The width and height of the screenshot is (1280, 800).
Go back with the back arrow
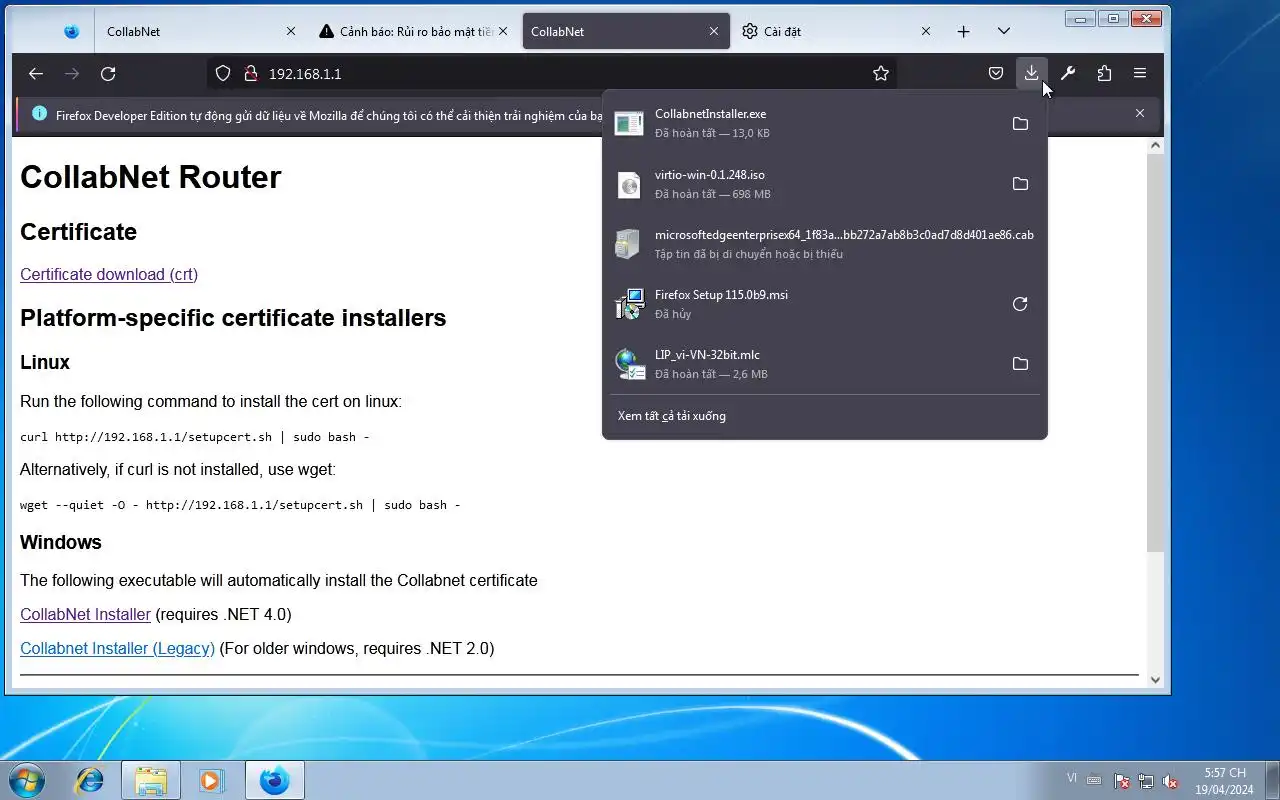[x=36, y=73]
